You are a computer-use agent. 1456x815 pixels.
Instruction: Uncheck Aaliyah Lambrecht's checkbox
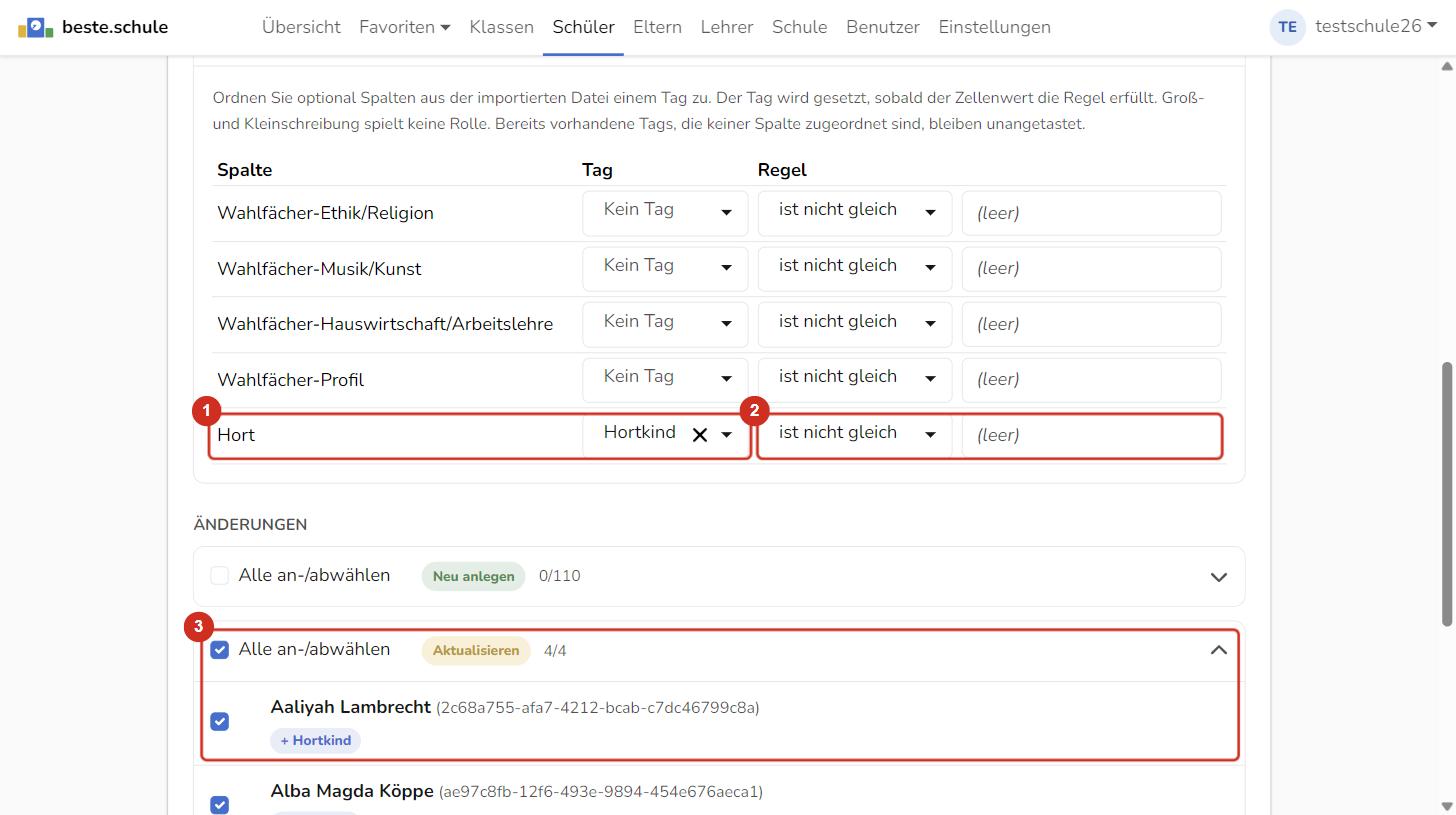220,721
